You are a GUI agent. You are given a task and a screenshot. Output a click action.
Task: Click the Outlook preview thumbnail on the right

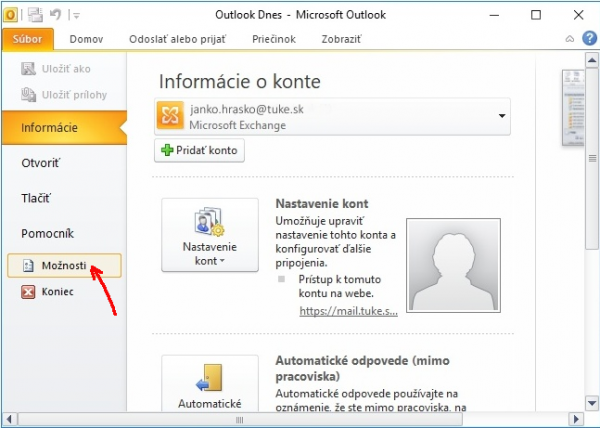coord(573,108)
